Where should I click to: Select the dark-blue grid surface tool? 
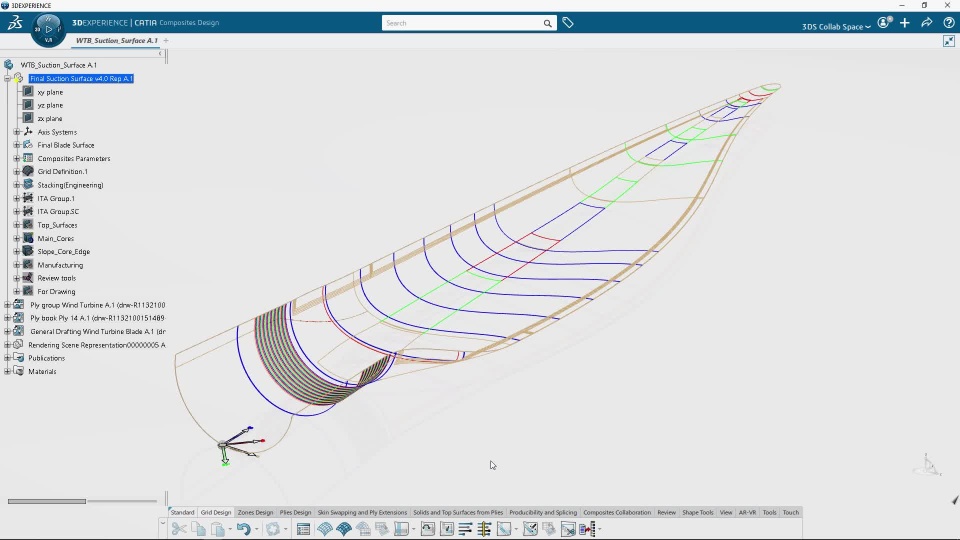[344, 529]
